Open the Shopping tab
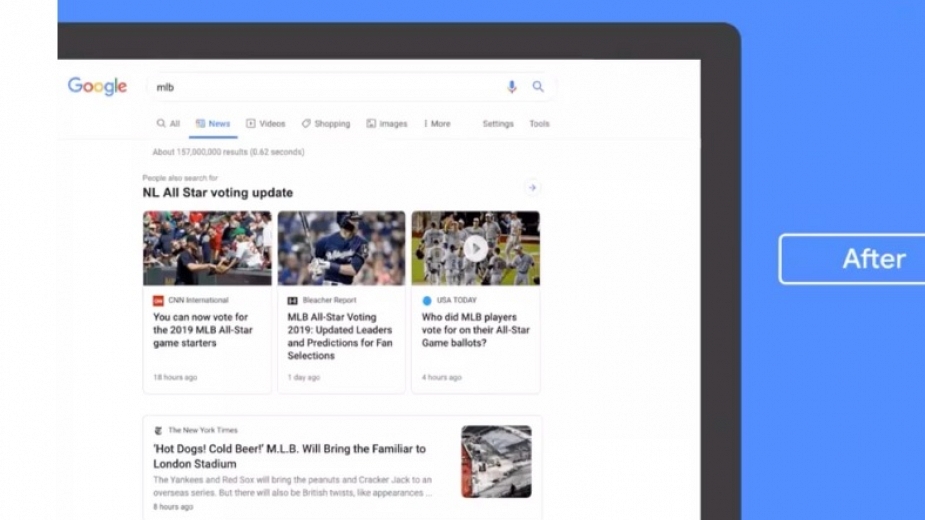 [x=326, y=123]
